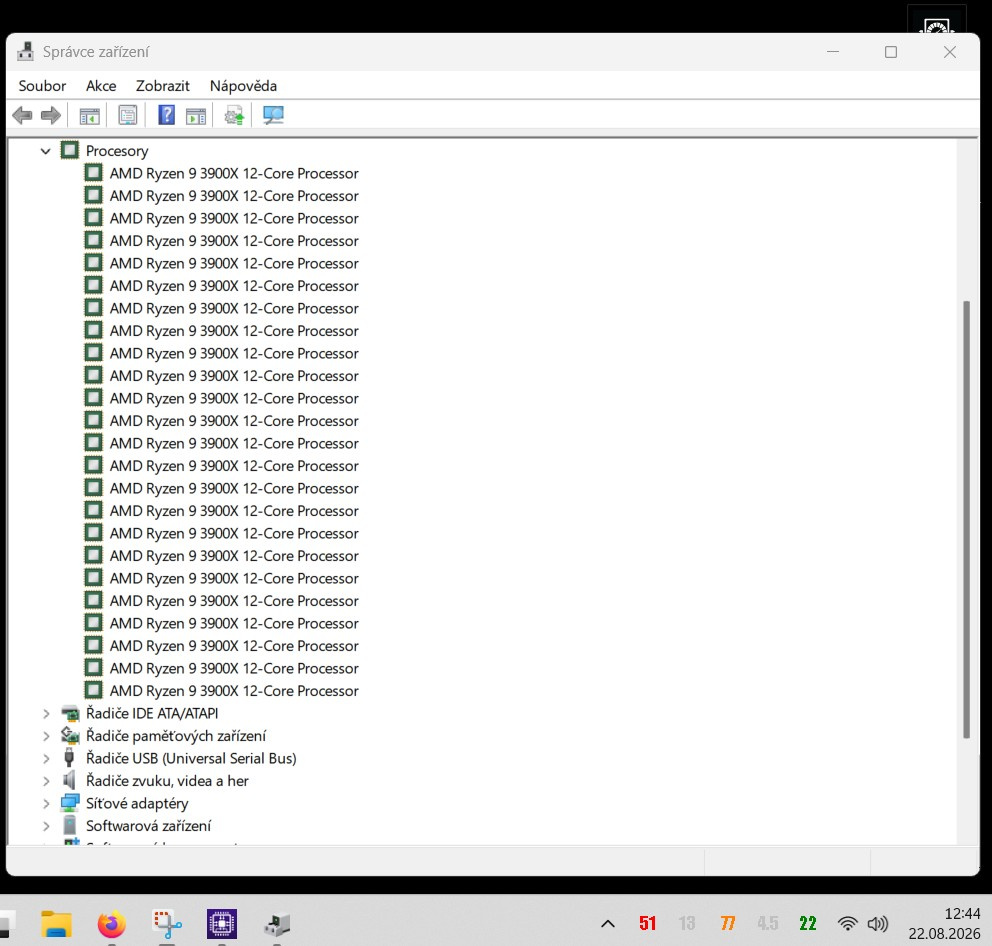Select the Softwarová zařízení label

click(149, 826)
